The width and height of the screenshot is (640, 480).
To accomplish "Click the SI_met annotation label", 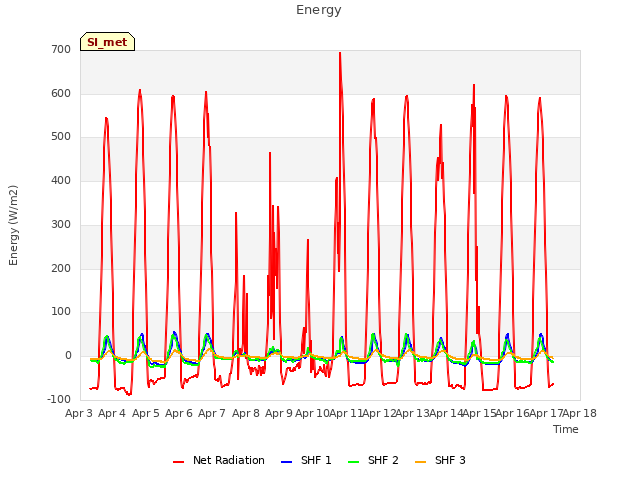I will [107, 42].
